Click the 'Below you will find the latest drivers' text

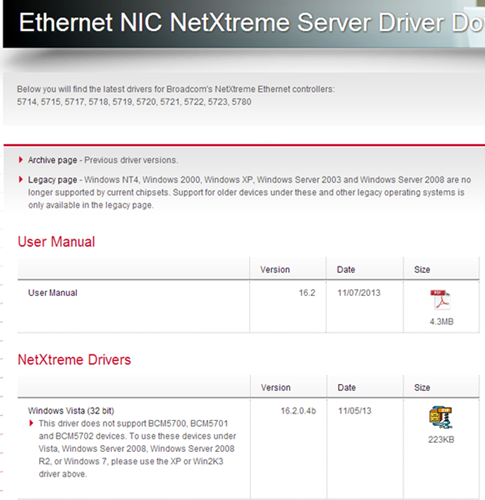[x=176, y=89]
